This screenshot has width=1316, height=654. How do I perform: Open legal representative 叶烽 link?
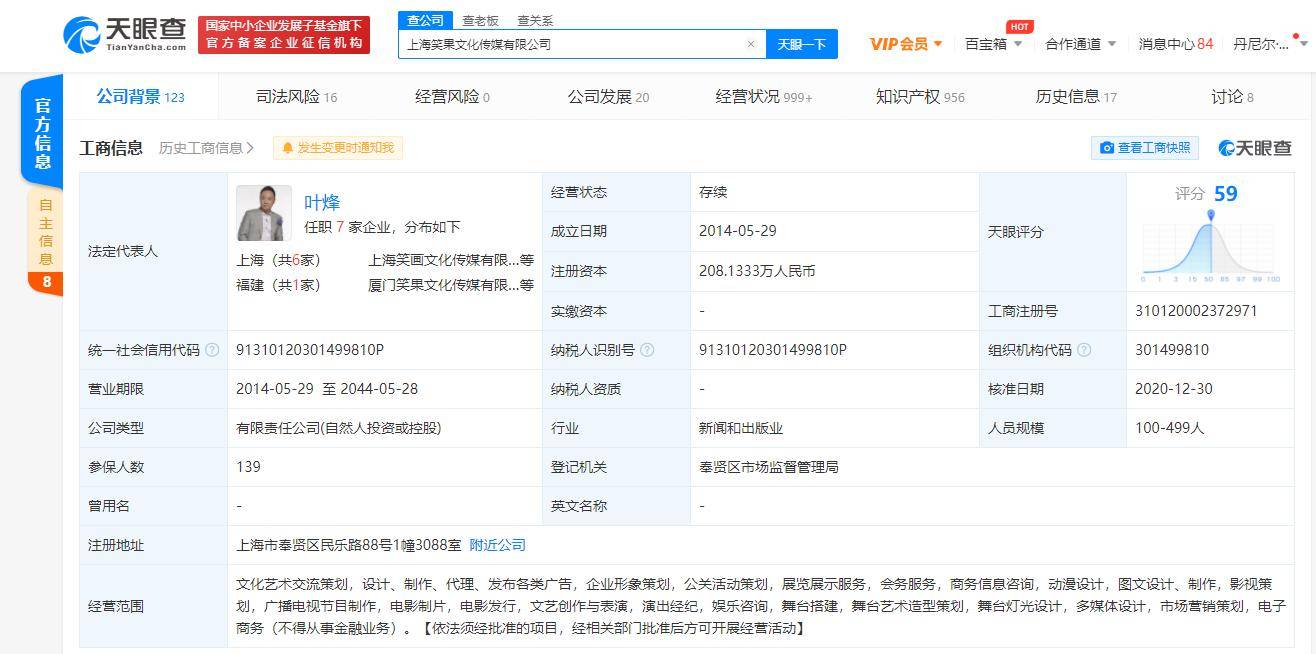[322, 203]
